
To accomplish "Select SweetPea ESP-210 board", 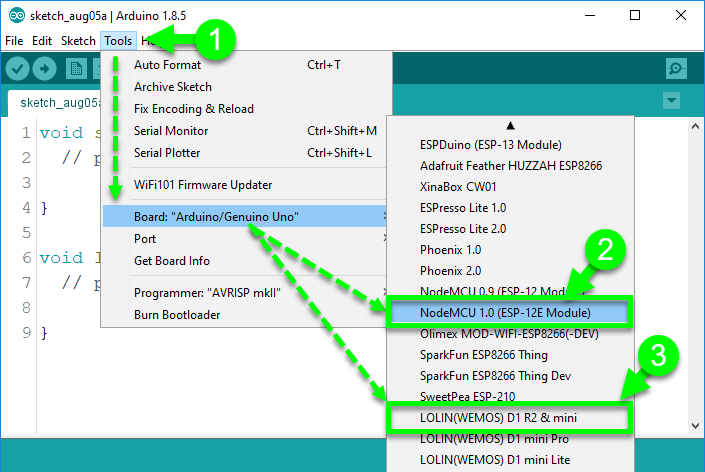I will click(510, 396).
